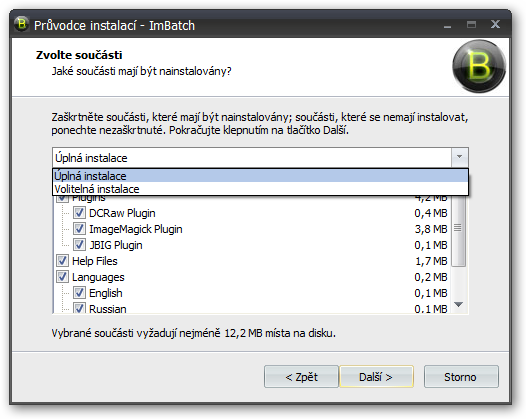This screenshot has width=526, height=419.
Task: Select the English tree label
Action: 106,293
